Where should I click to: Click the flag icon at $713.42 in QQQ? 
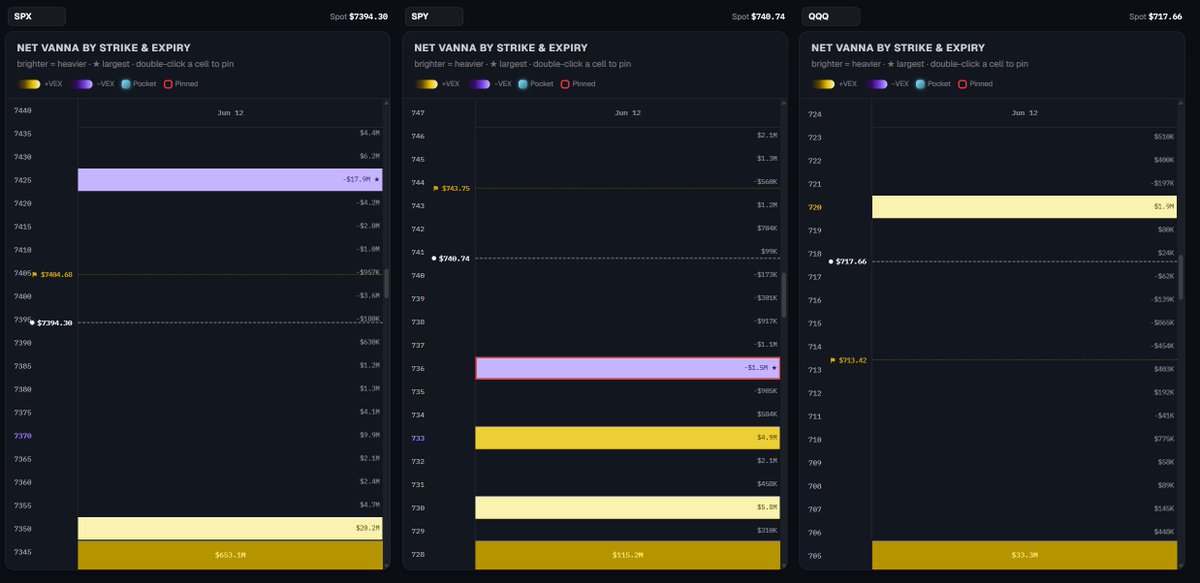point(833,360)
